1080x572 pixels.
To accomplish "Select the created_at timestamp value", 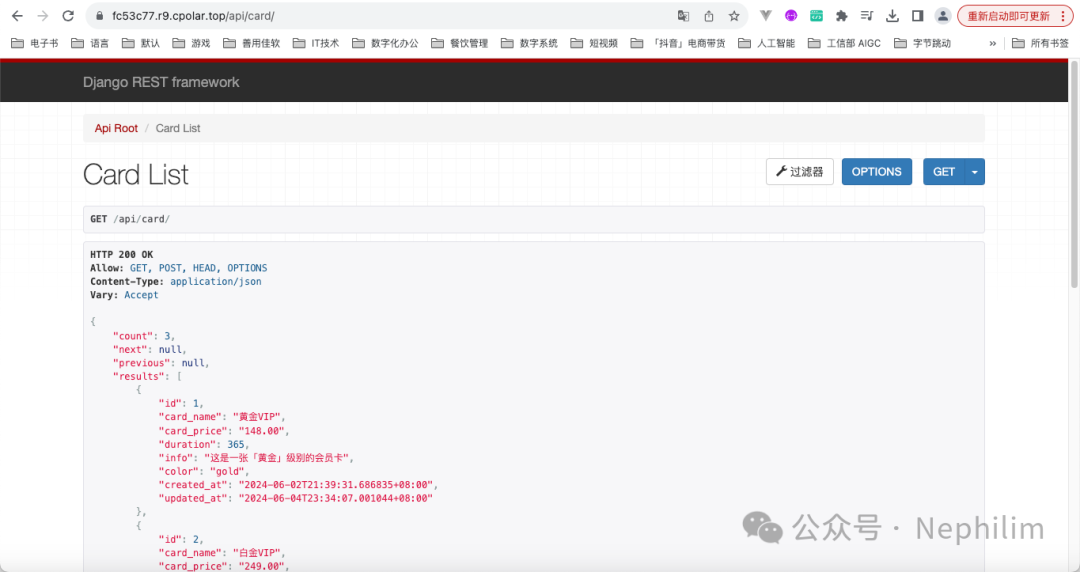I will coord(337,484).
